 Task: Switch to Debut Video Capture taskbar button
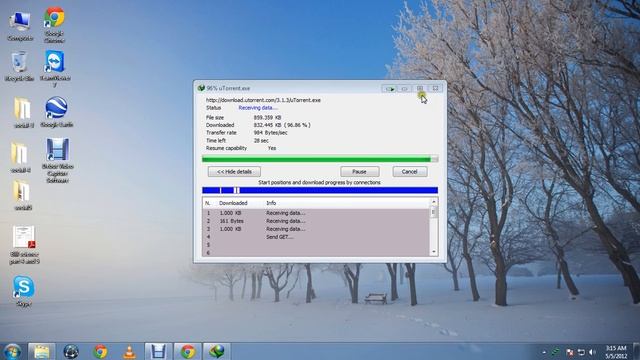pyautogui.click(x=158, y=351)
